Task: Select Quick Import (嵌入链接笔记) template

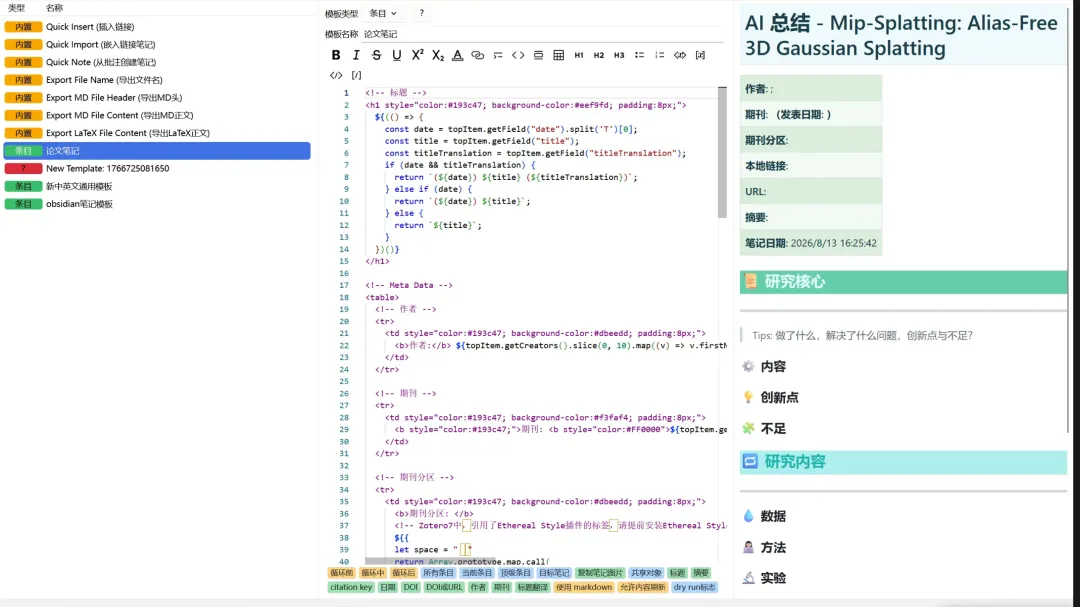Action: pos(157,44)
